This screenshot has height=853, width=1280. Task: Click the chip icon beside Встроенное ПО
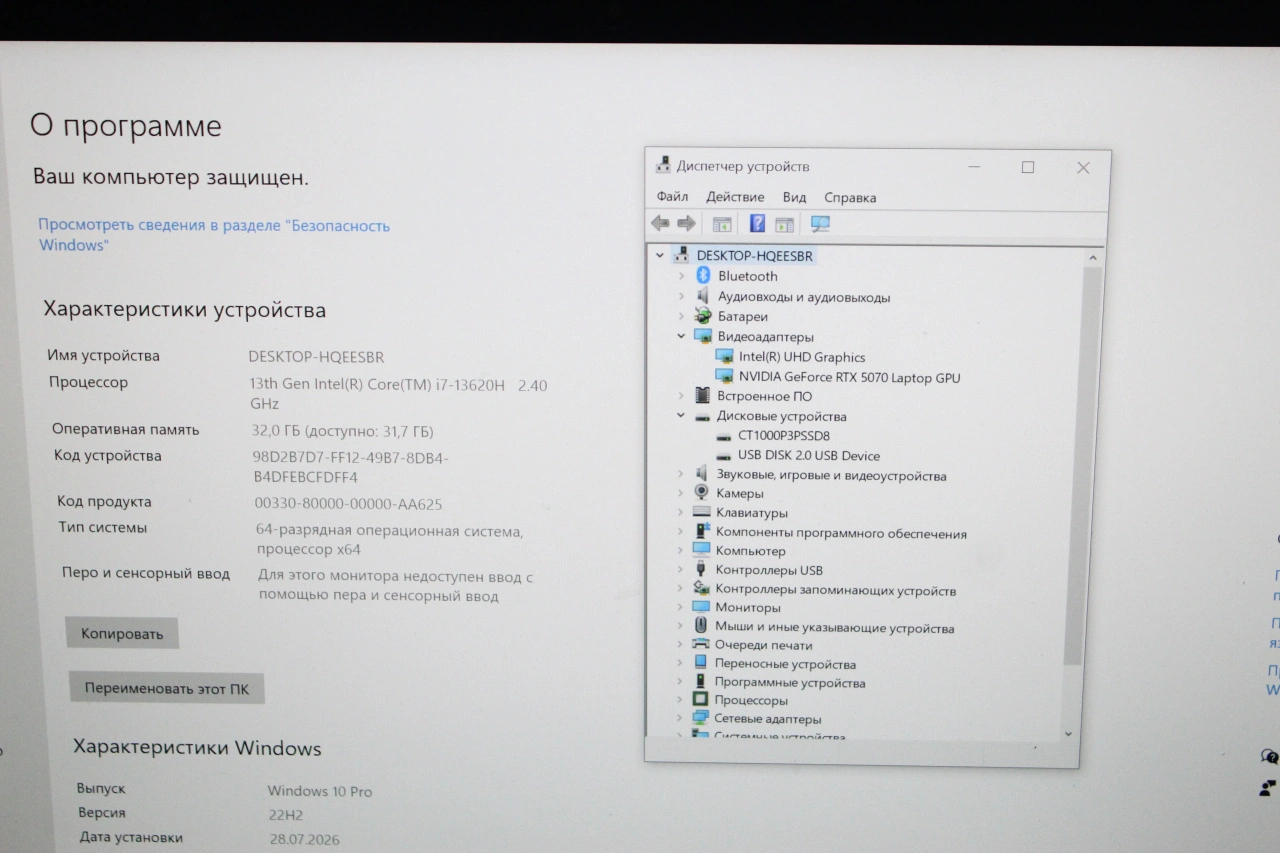pos(702,396)
